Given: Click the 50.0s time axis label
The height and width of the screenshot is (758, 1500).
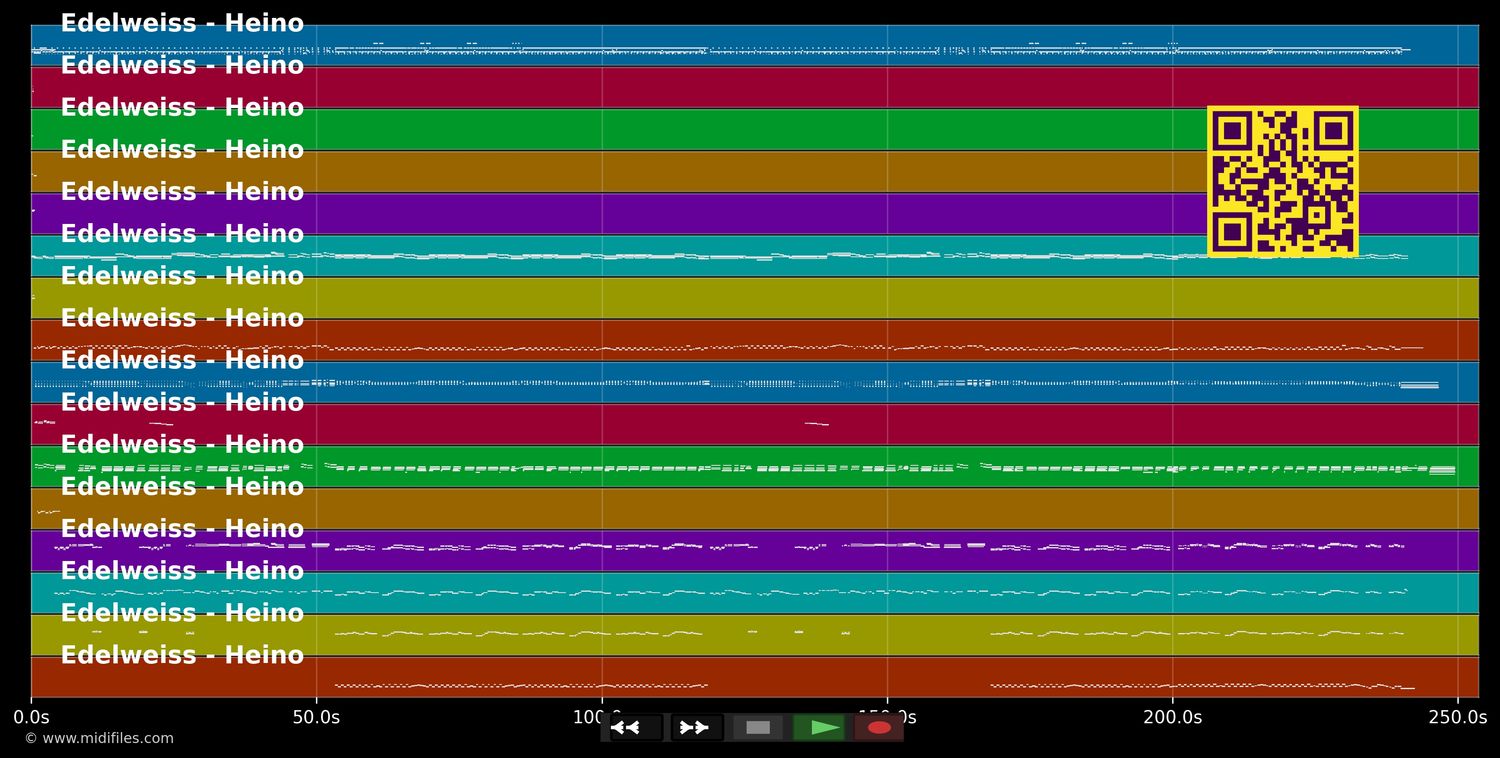Looking at the screenshot, I should [x=316, y=717].
